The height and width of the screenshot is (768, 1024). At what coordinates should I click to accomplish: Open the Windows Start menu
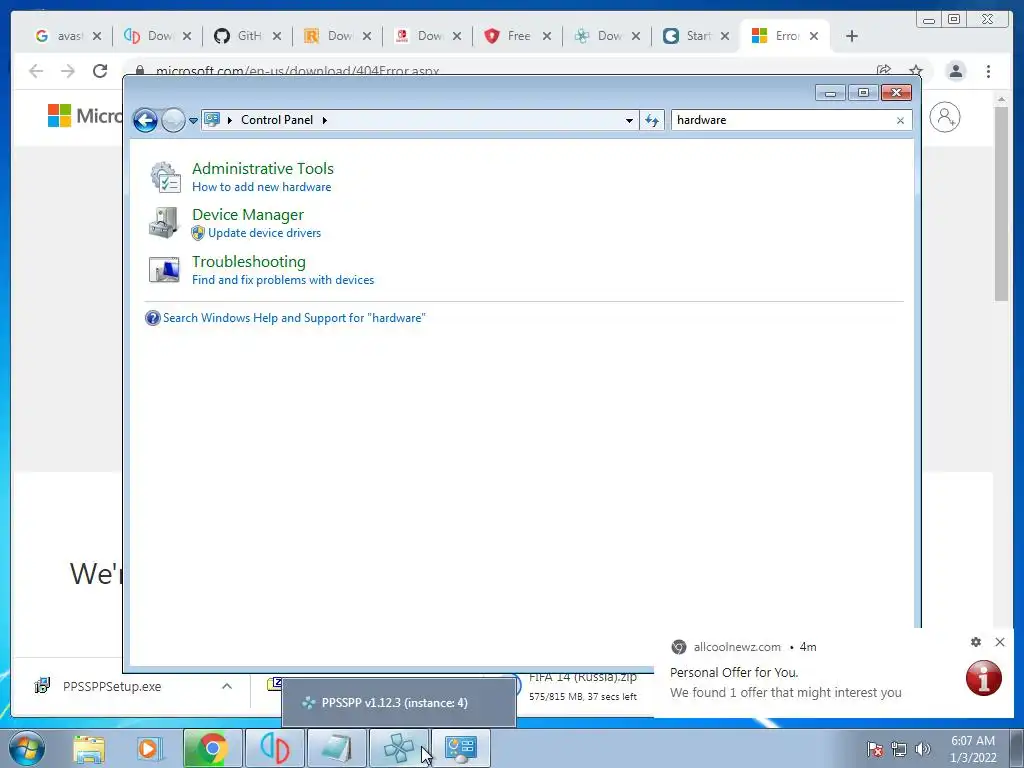(x=26, y=748)
